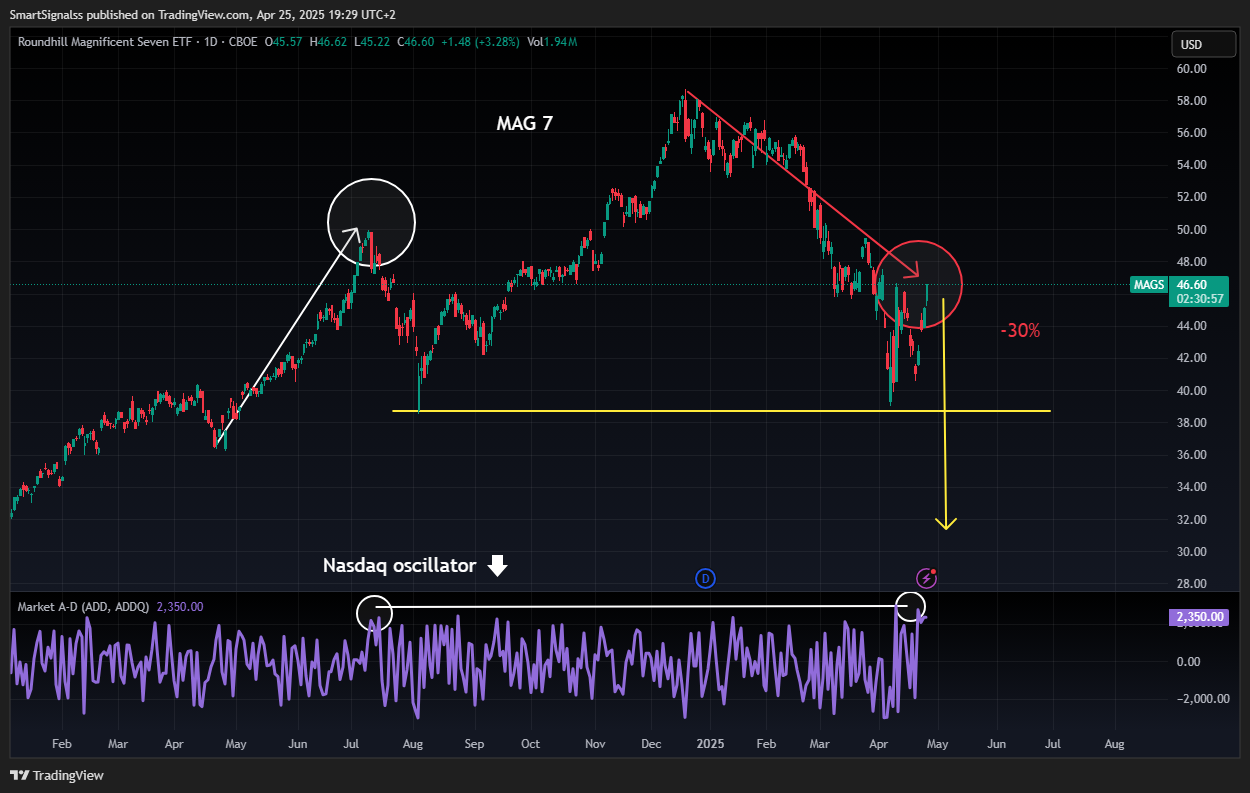Click the Sep label on time axis
The width and height of the screenshot is (1250, 793).
pyautogui.click(x=474, y=744)
